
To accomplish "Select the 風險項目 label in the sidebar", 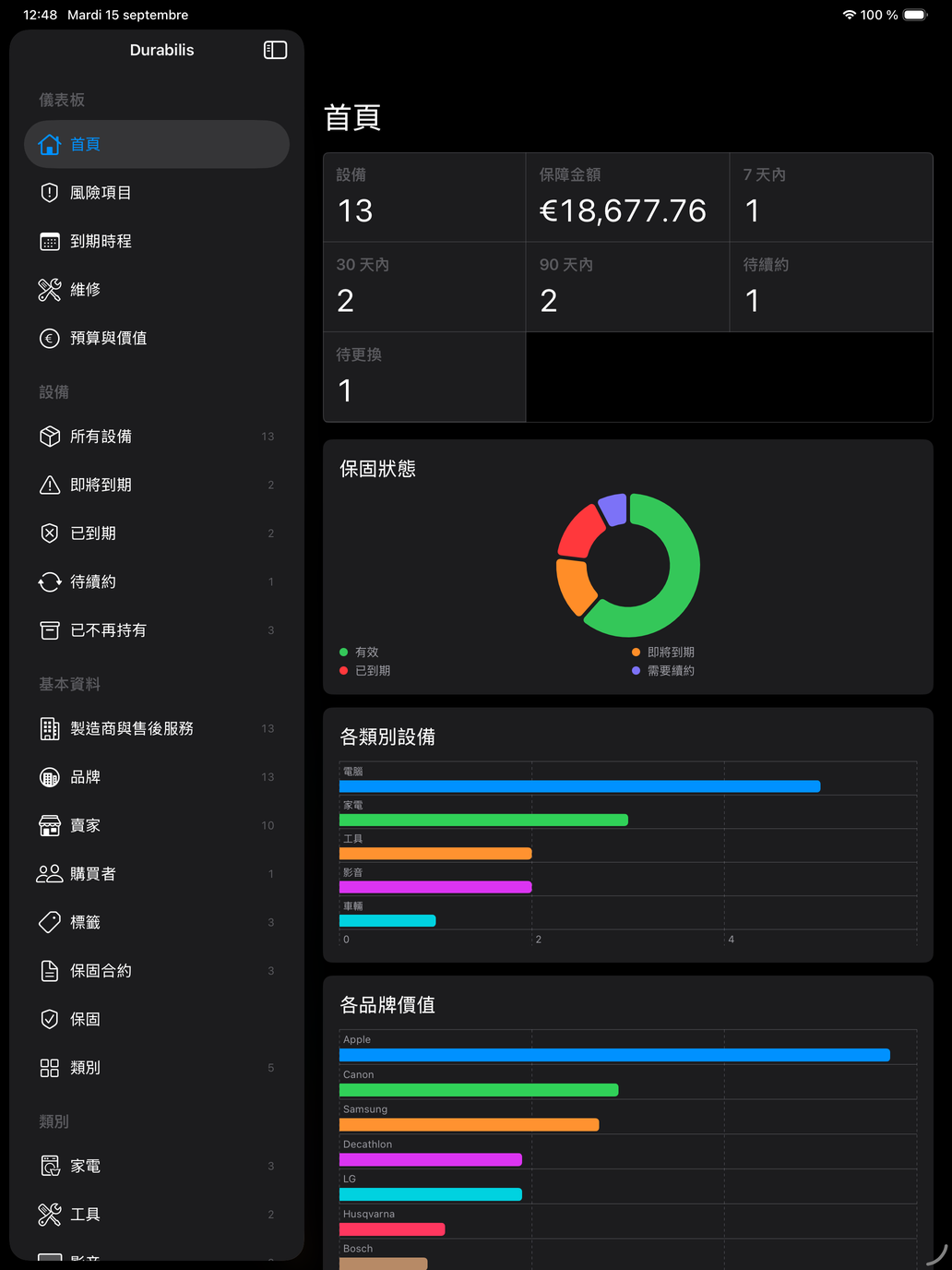I will point(101,193).
